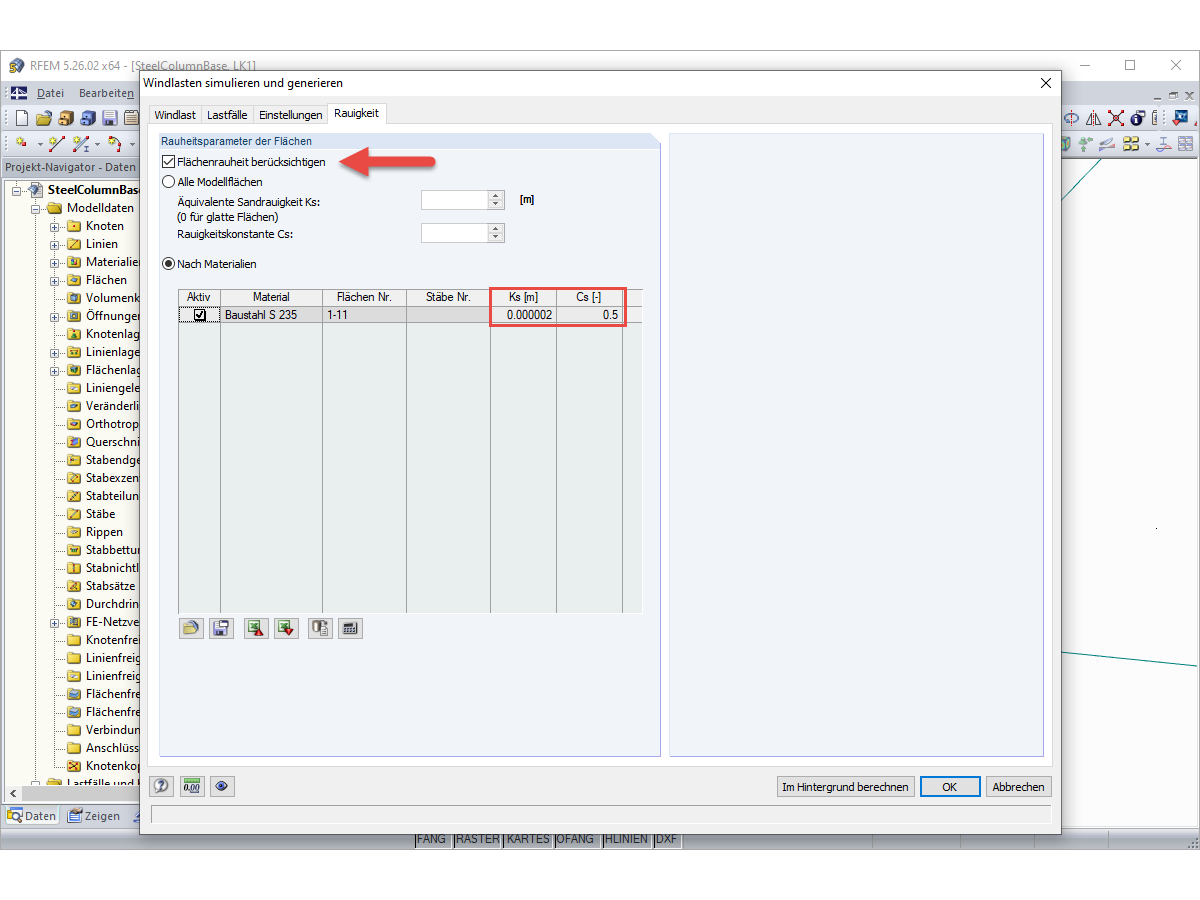Open the Bearbeiten menu
This screenshot has height=900, width=1200.
(x=106, y=93)
